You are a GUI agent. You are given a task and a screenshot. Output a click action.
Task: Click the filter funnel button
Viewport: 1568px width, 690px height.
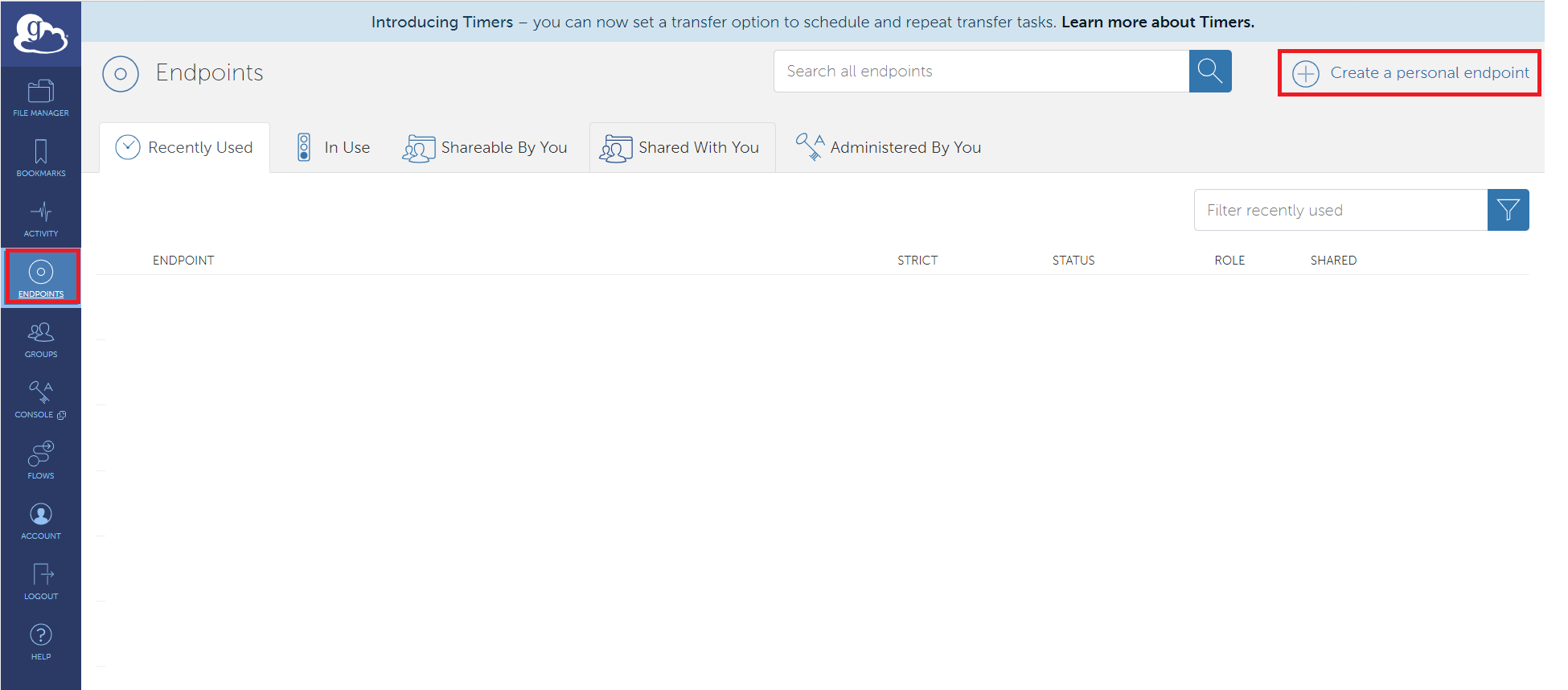(1508, 210)
